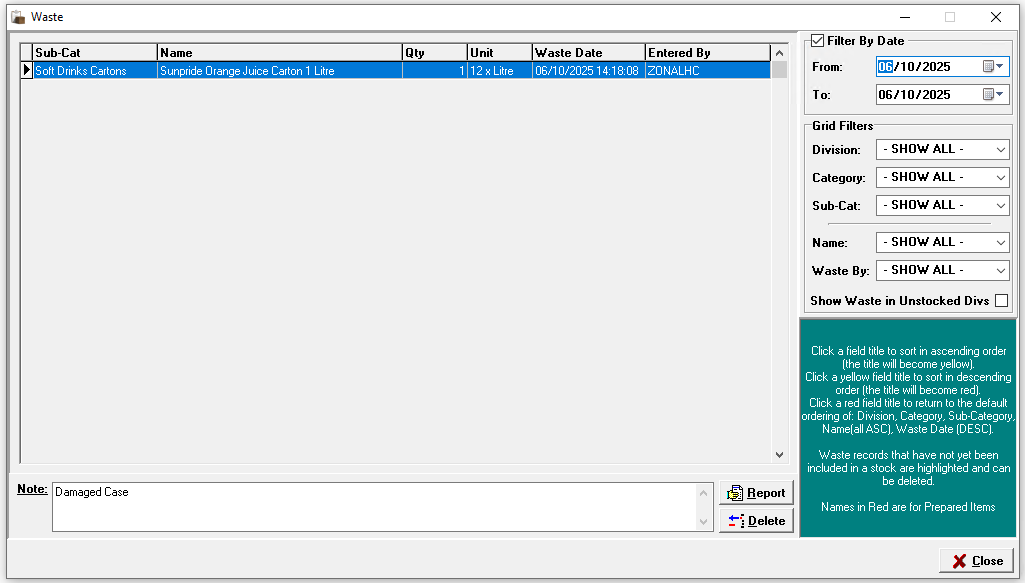This screenshot has height=583, width=1025.
Task: Sort by the Entered By column header
Action: (x=706, y=53)
